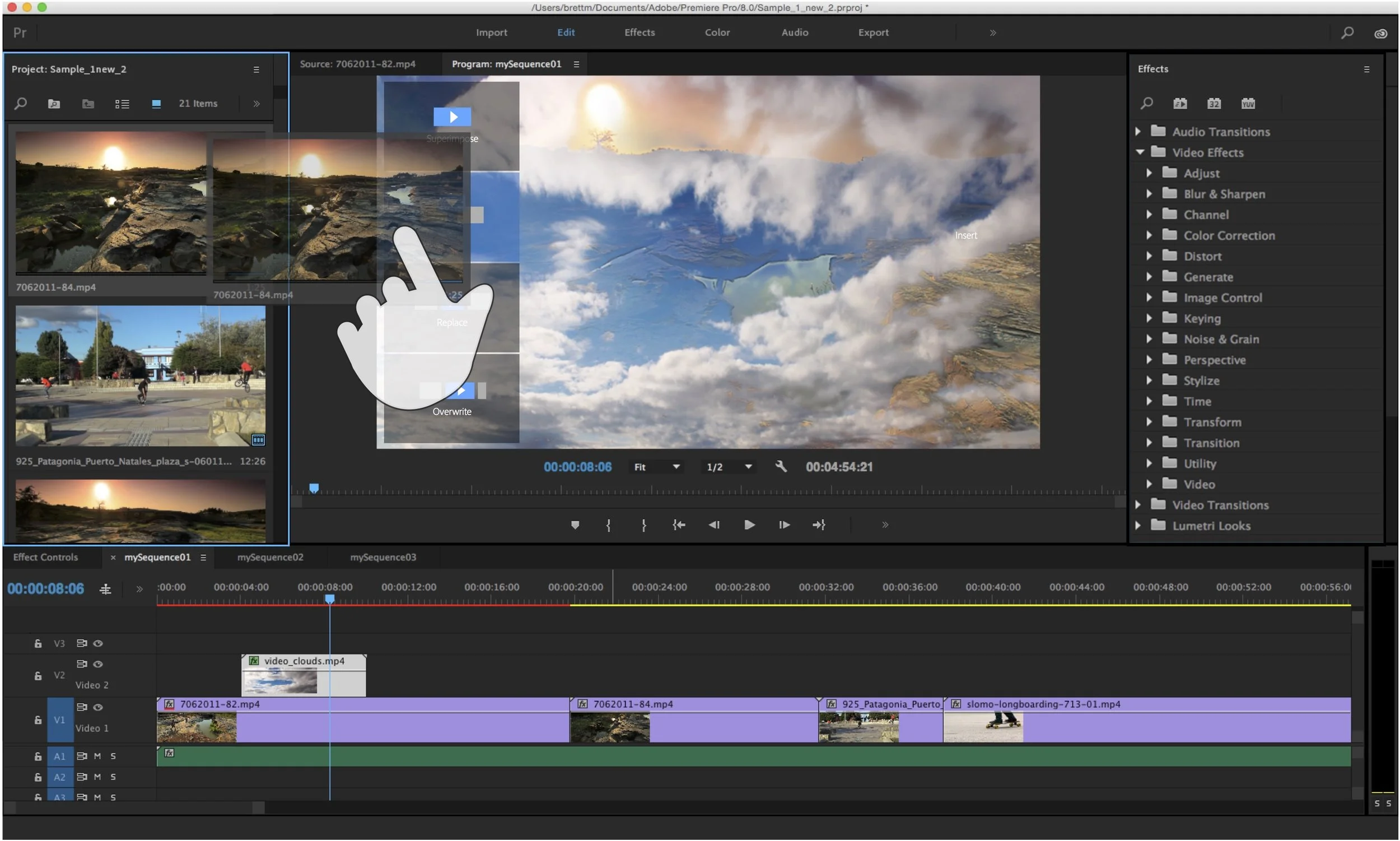Switch to the Color workspace
The height and width of the screenshot is (841, 1400).
point(717,32)
